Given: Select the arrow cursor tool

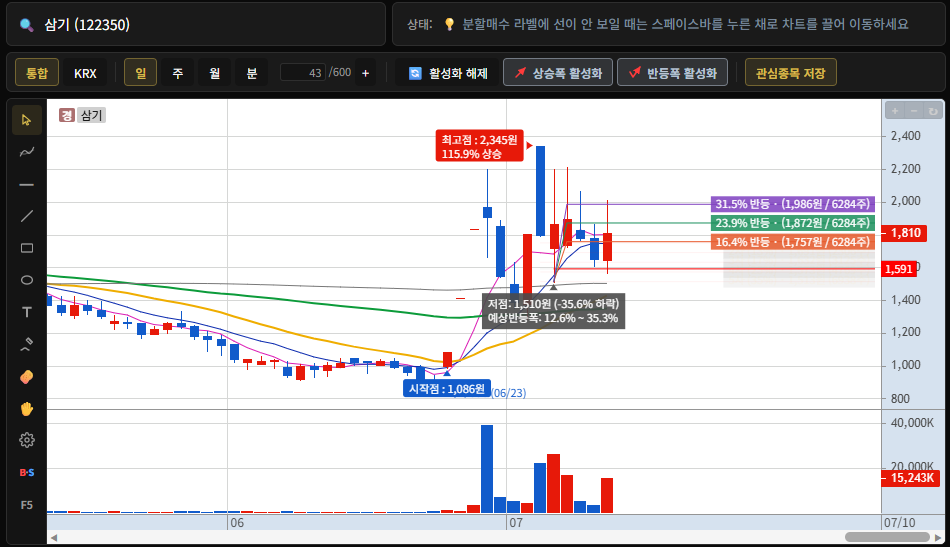Looking at the screenshot, I should coord(27,120).
